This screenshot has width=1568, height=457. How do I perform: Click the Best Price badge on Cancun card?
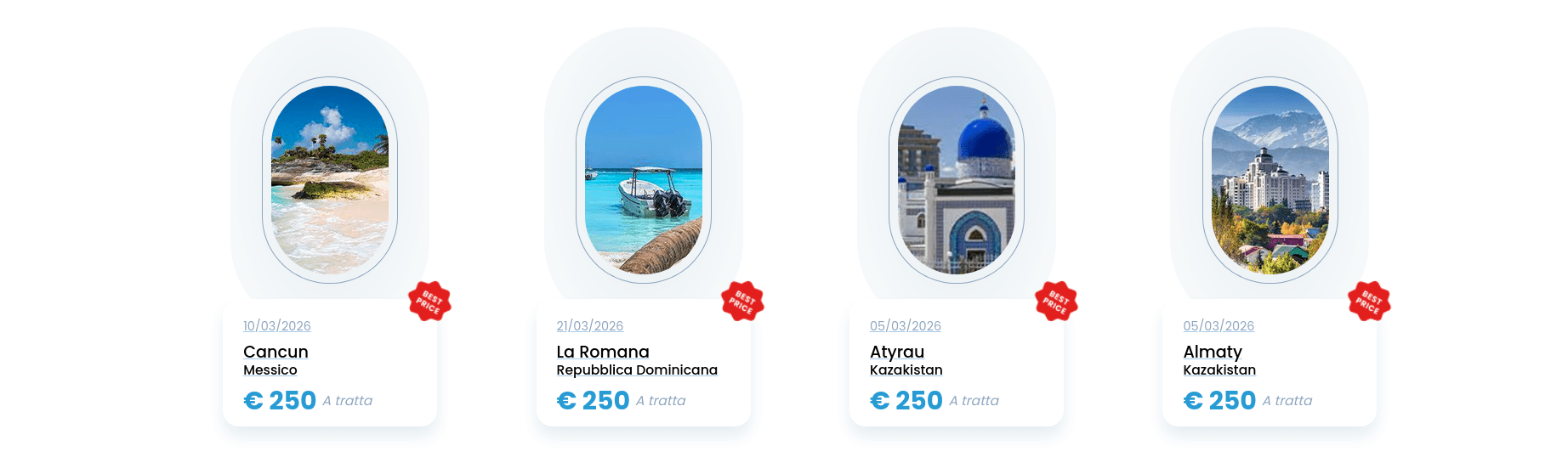click(429, 302)
